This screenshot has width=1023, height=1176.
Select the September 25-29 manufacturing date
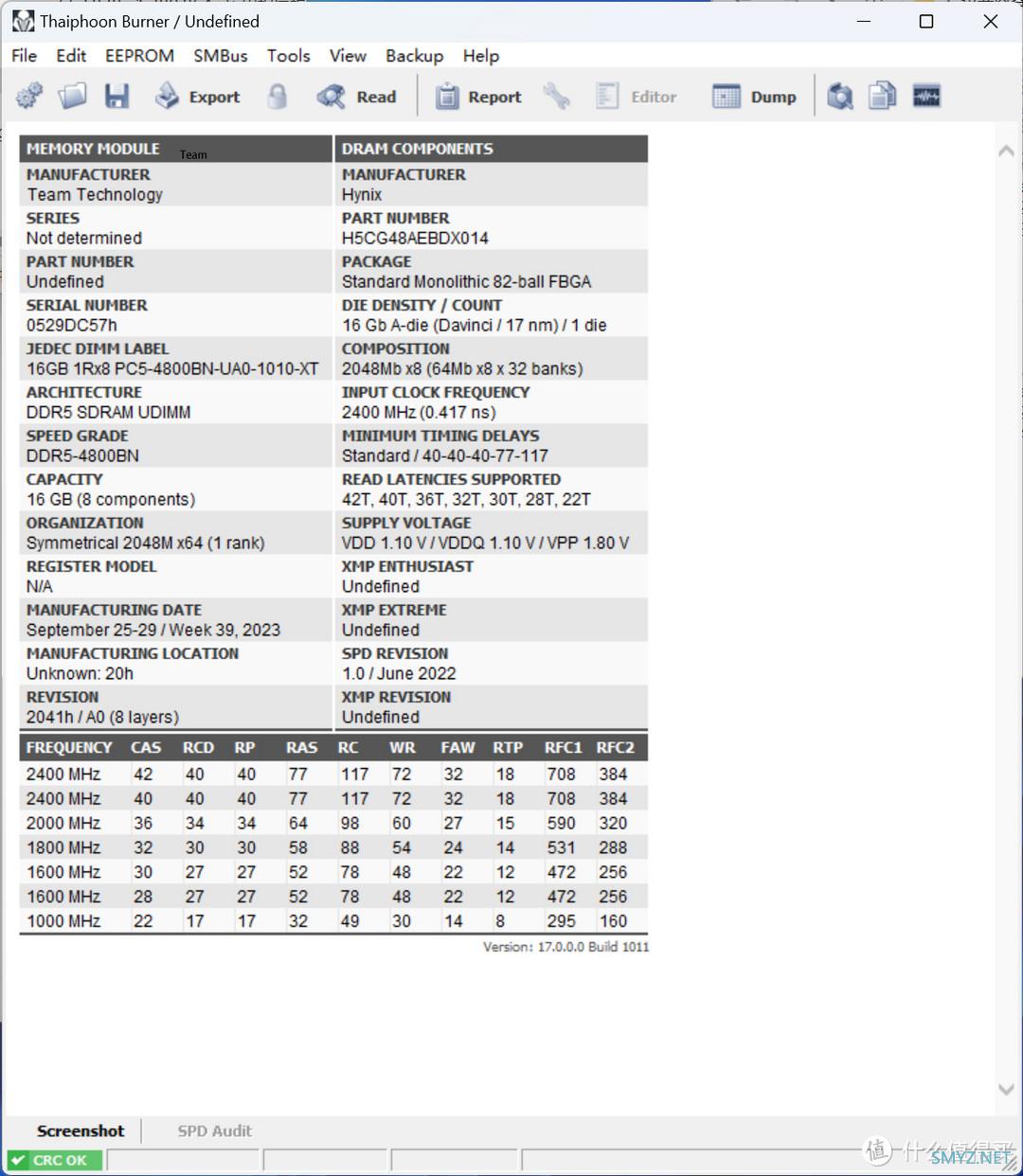coord(153,631)
